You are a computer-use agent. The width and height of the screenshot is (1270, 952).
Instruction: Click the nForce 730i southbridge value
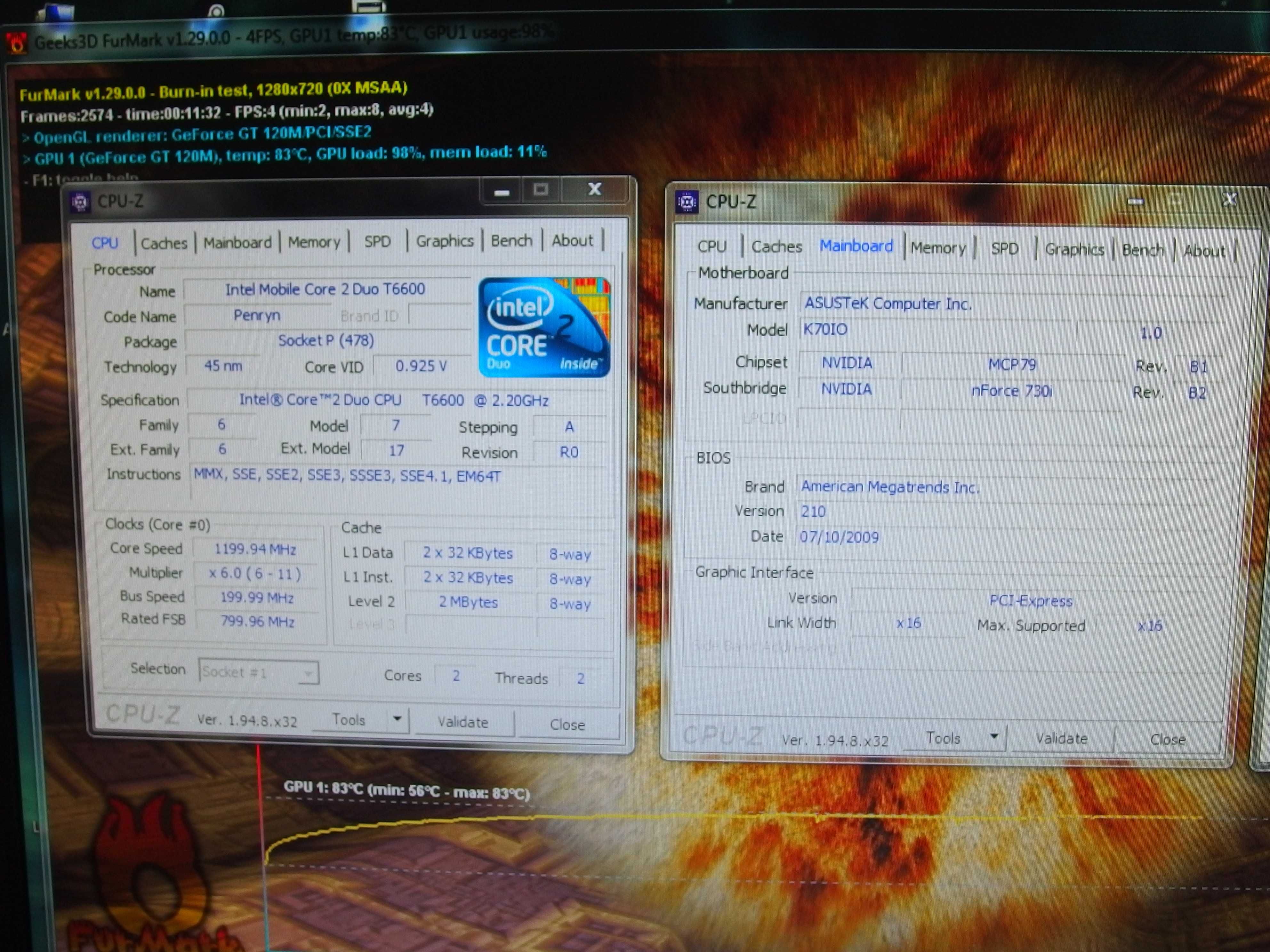coord(1012,391)
